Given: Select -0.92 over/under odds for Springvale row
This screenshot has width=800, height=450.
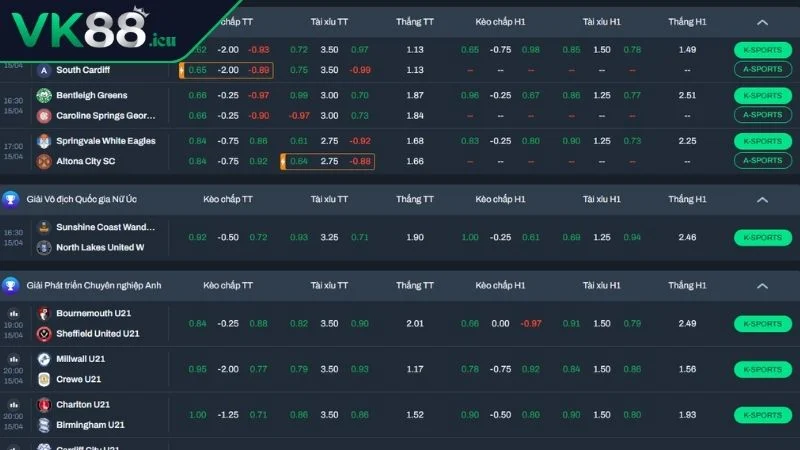Looking at the screenshot, I should (x=360, y=141).
